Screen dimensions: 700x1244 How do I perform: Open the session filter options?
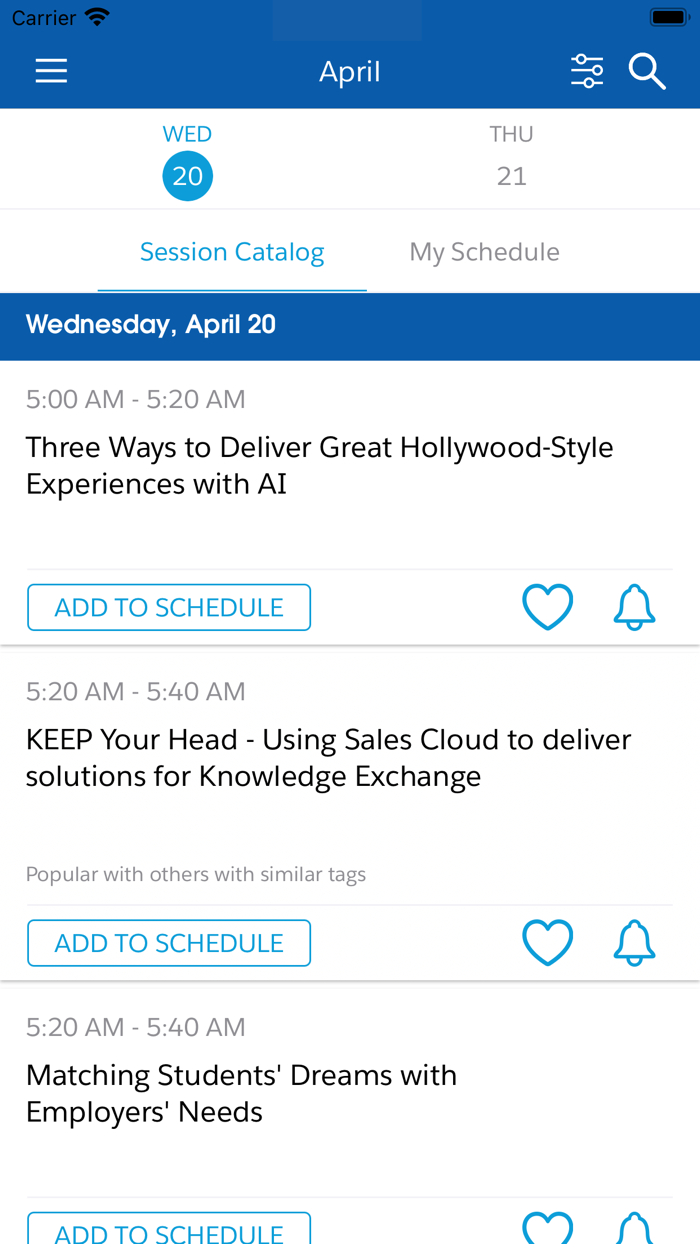[587, 70]
